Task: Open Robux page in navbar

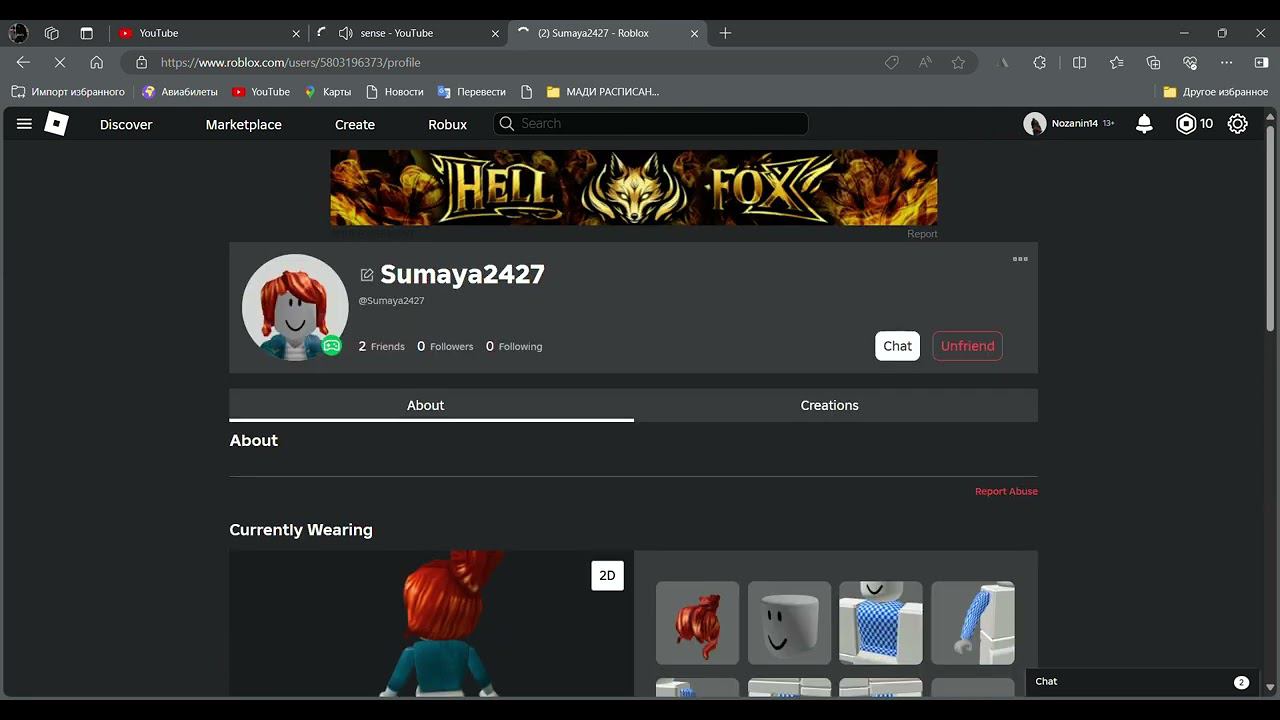Action: [x=447, y=124]
